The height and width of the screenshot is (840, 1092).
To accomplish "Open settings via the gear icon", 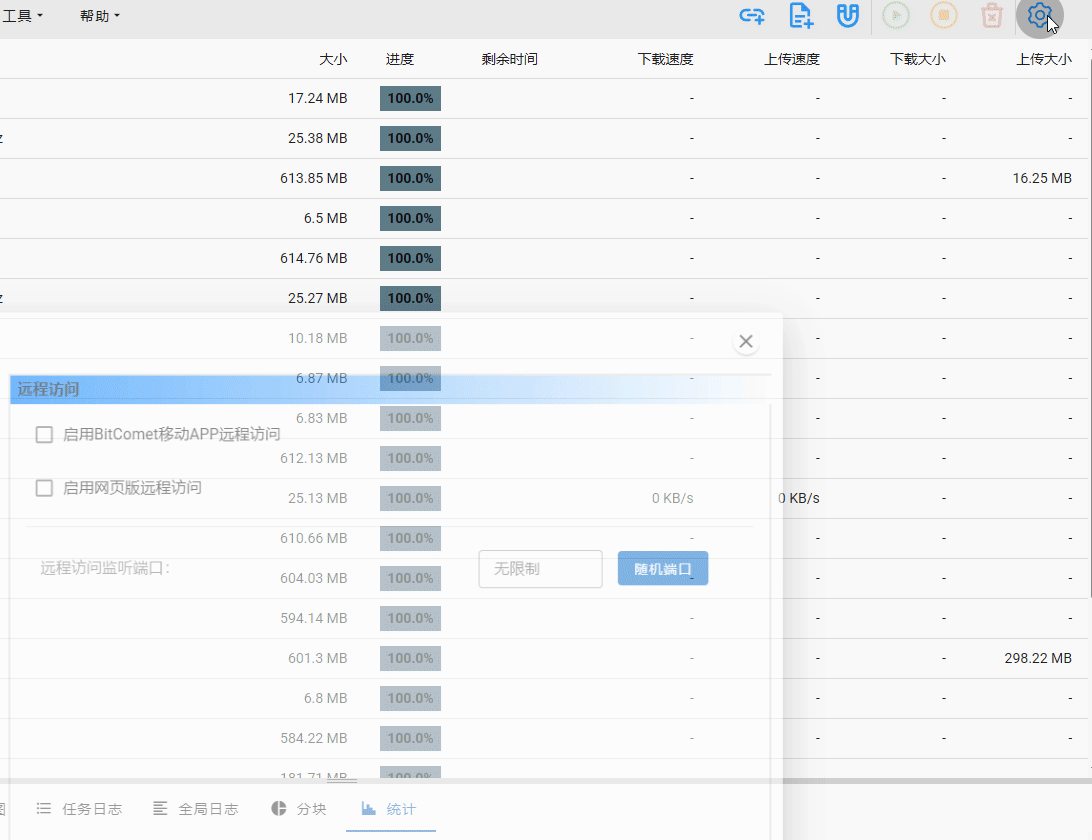I will click(1040, 16).
